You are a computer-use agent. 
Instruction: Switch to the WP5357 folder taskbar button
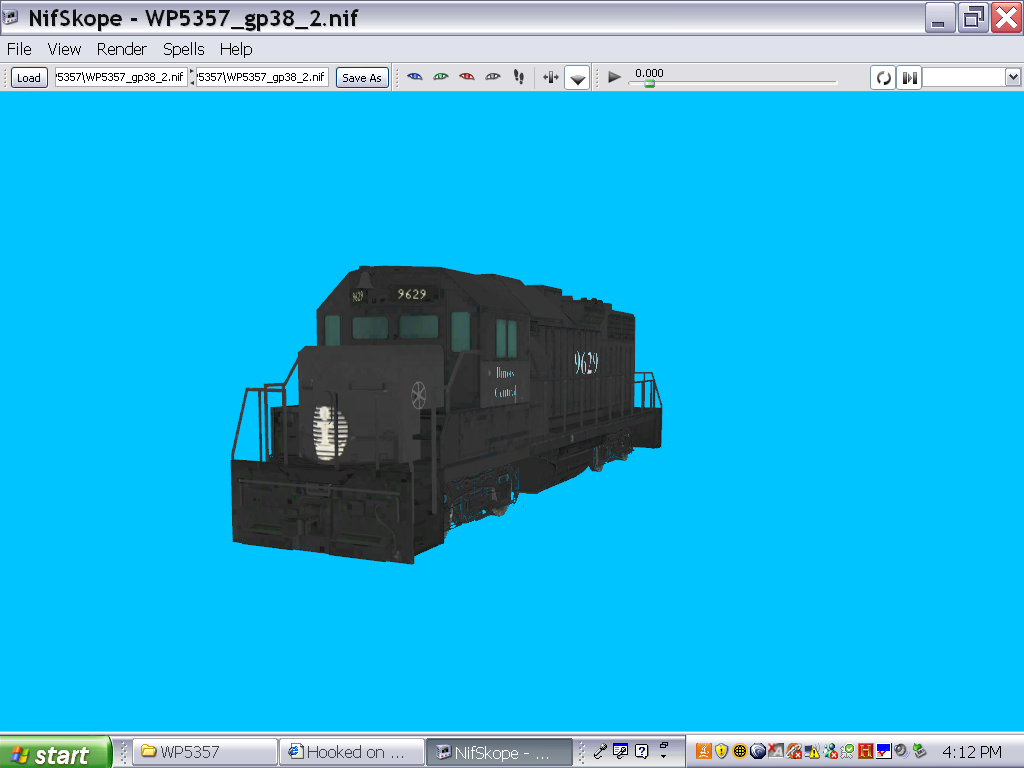pos(205,752)
